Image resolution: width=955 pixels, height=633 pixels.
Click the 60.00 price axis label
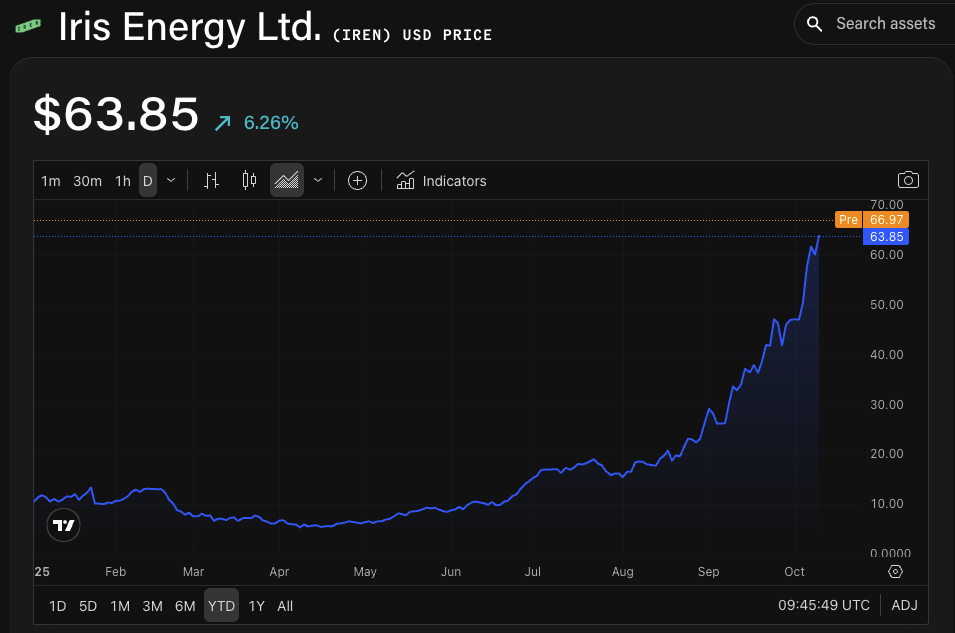coord(887,255)
